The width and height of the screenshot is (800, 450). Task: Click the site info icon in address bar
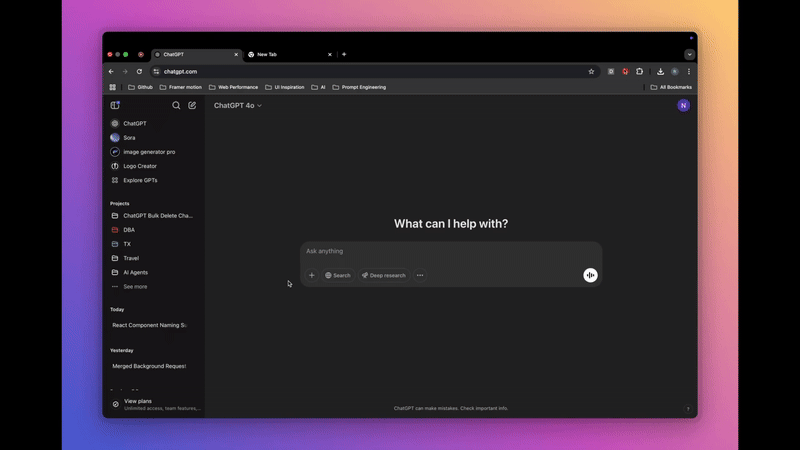coord(157,72)
